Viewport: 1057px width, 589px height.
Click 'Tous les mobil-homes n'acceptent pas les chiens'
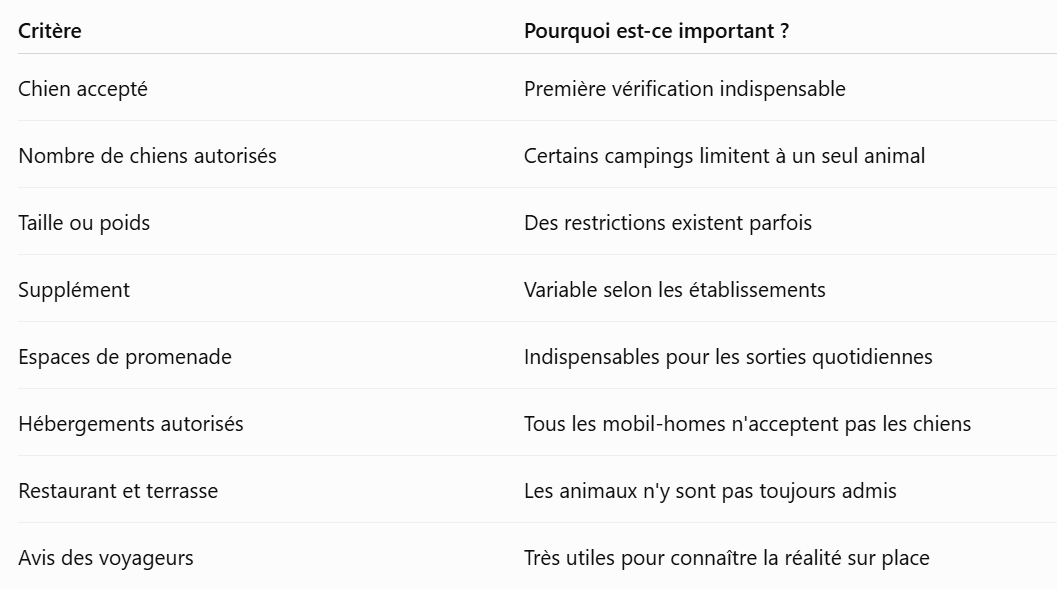click(x=747, y=424)
